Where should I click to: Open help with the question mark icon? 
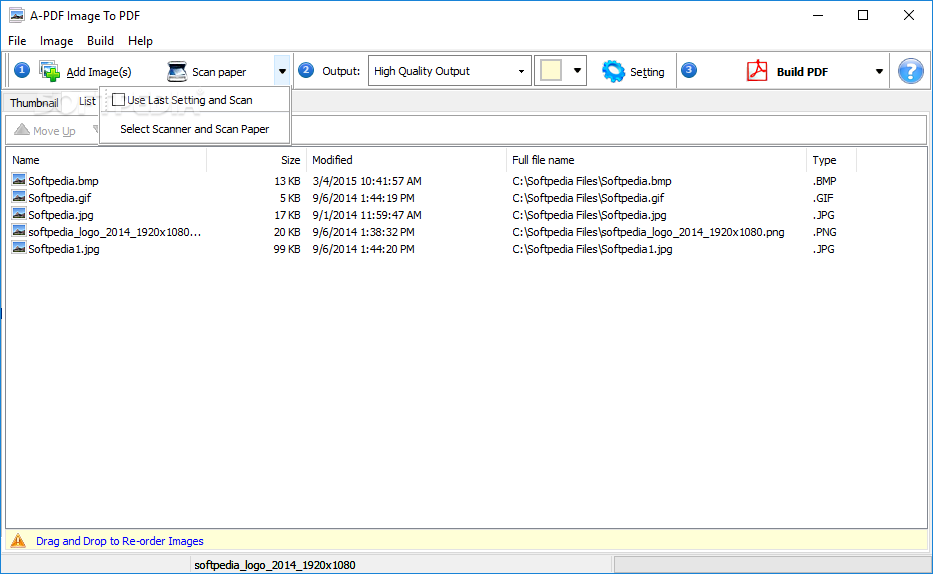pos(910,71)
